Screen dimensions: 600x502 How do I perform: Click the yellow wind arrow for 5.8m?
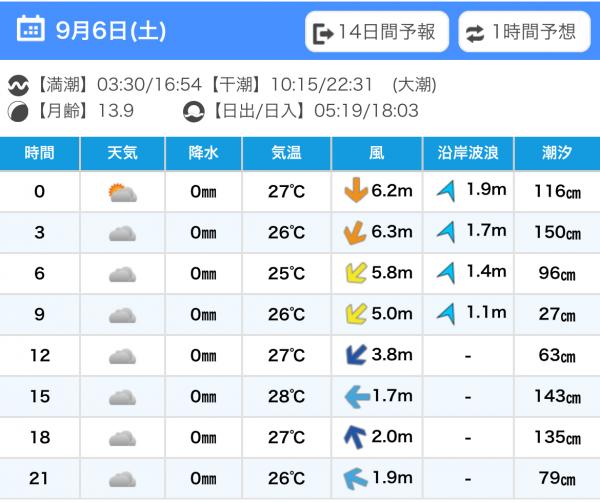pos(352,273)
